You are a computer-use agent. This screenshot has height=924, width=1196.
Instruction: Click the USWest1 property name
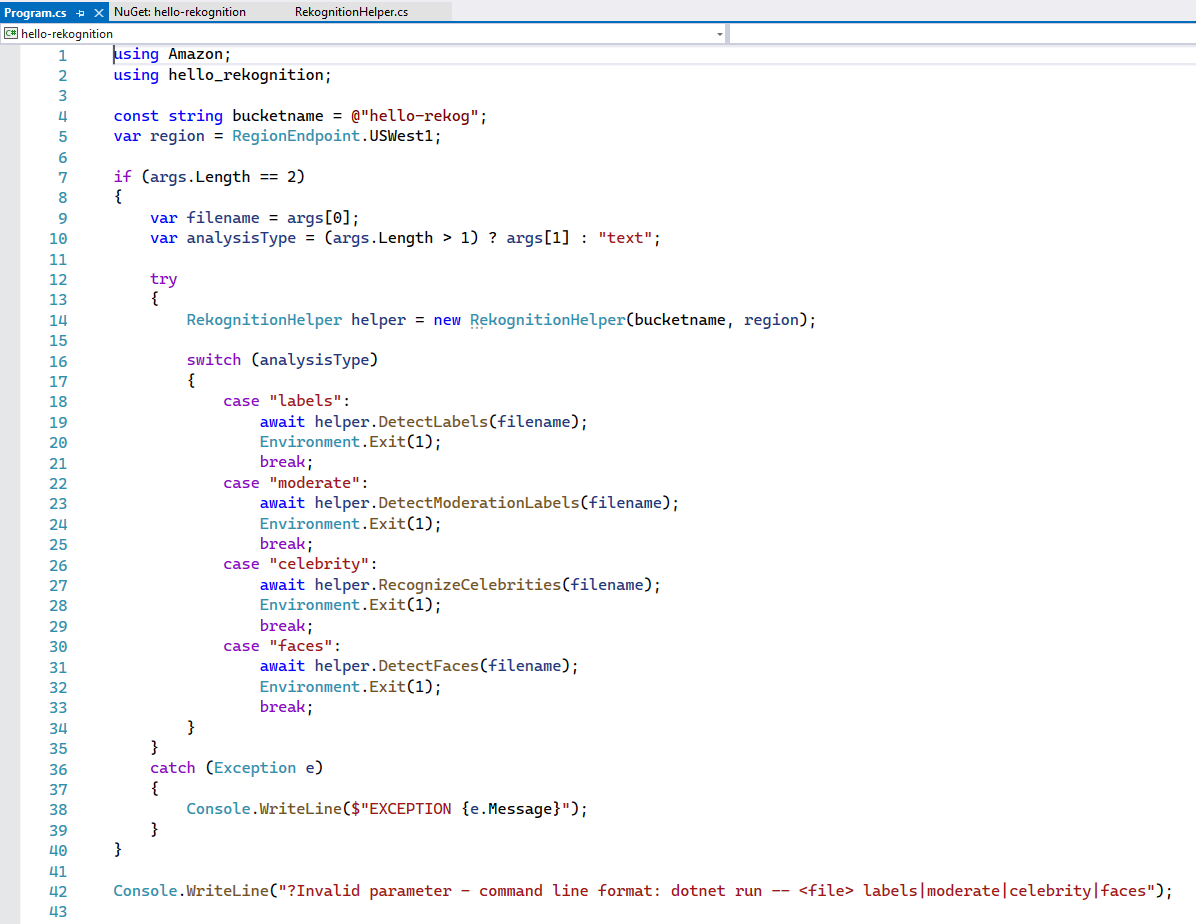[x=401, y=136]
